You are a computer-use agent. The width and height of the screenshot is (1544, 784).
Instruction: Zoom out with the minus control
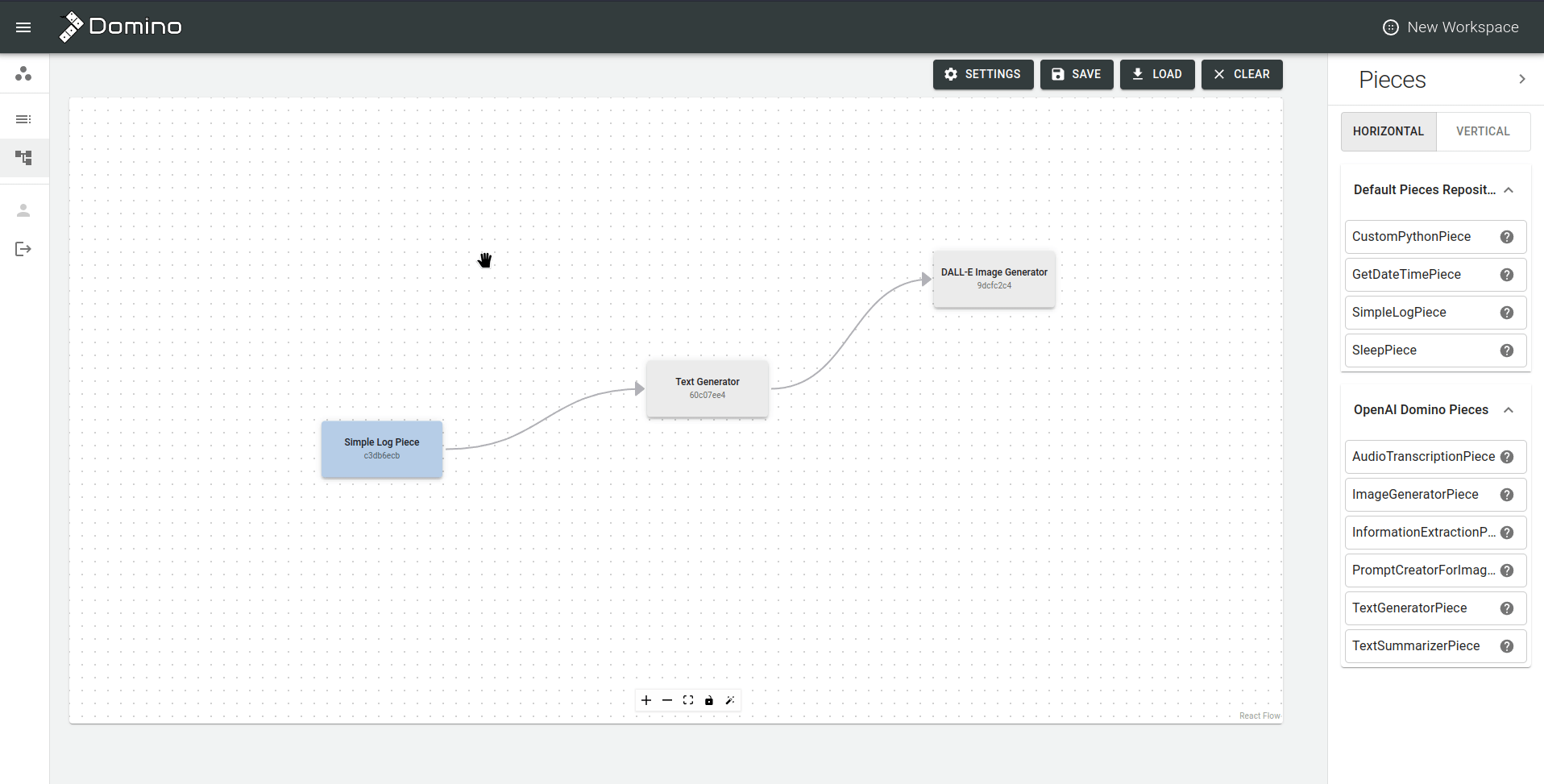[667, 700]
